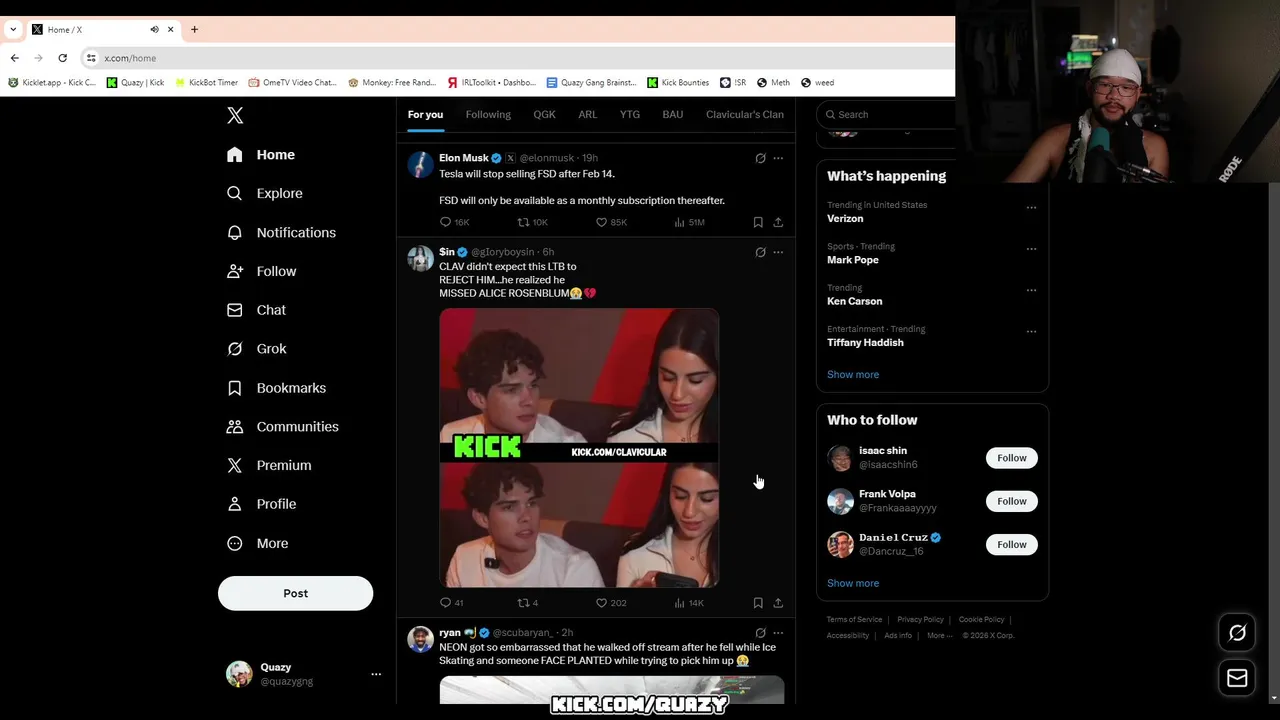
Task: Go back in browser history
Action: (x=15, y=58)
